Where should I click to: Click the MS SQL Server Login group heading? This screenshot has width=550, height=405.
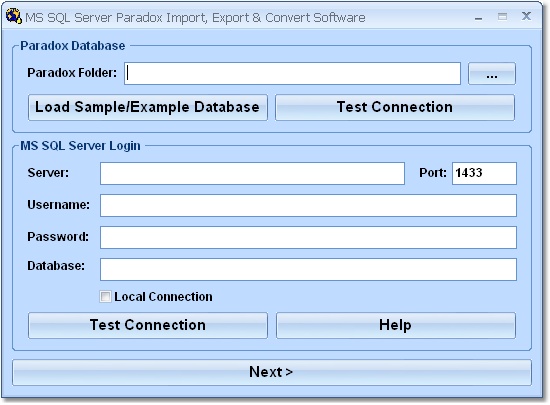click(80, 146)
